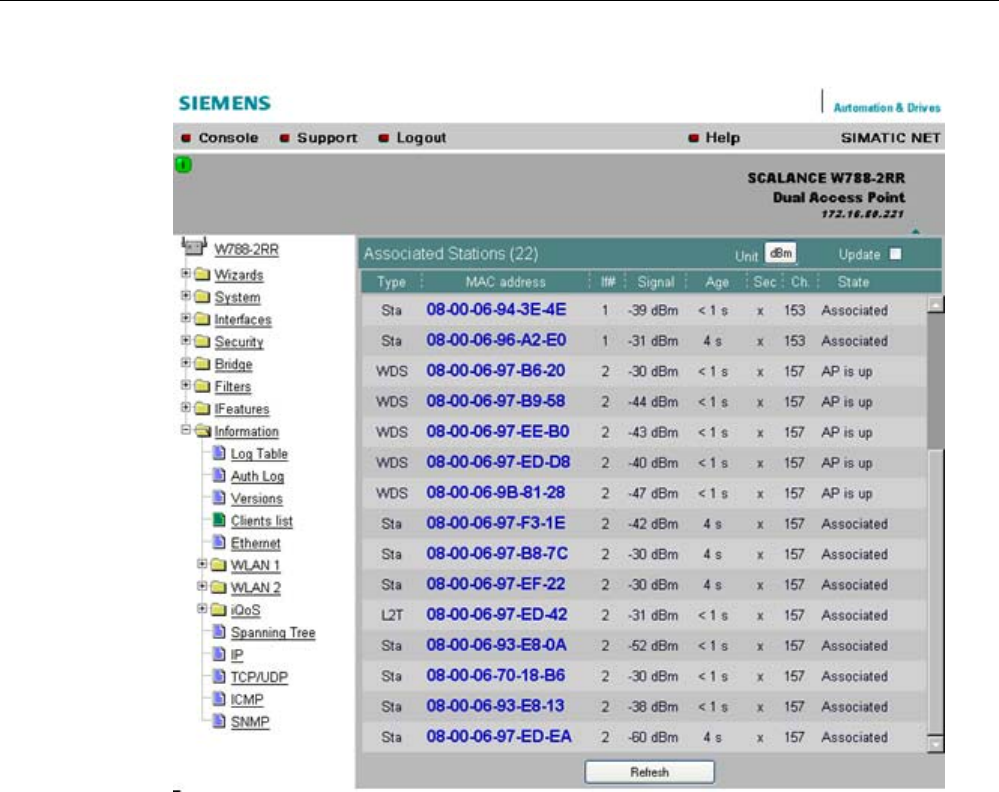Viewport: 999px width, 792px height.
Task: Click the Log Table page icon
Action: [x=219, y=452]
